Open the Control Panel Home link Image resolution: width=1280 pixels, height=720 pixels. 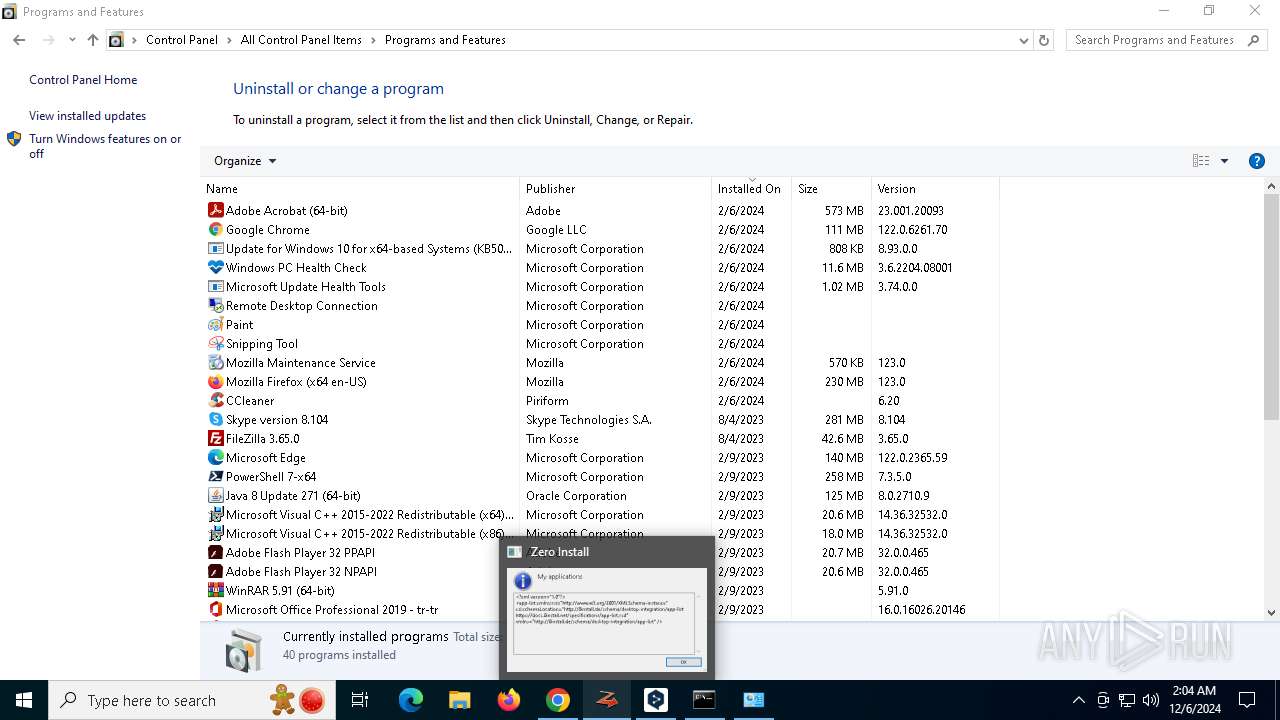click(83, 80)
